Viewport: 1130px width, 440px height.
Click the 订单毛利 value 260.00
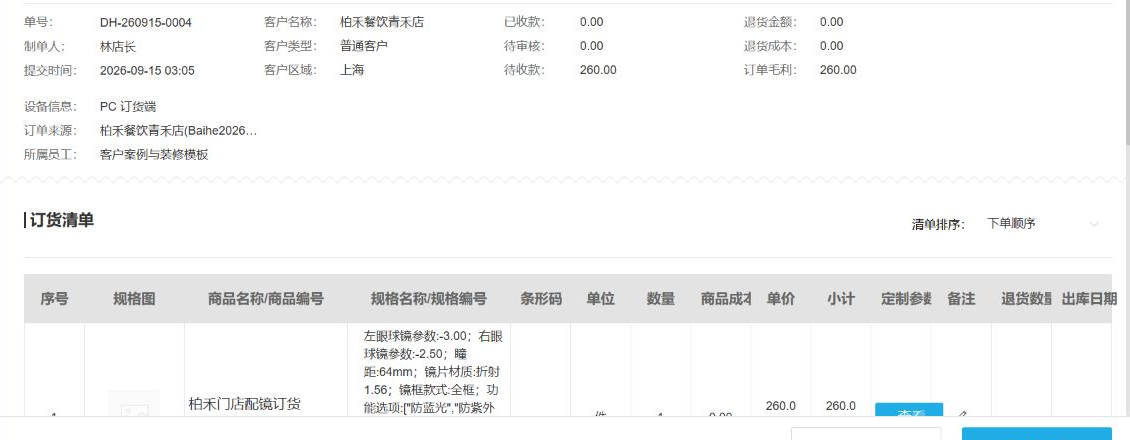pos(838,70)
